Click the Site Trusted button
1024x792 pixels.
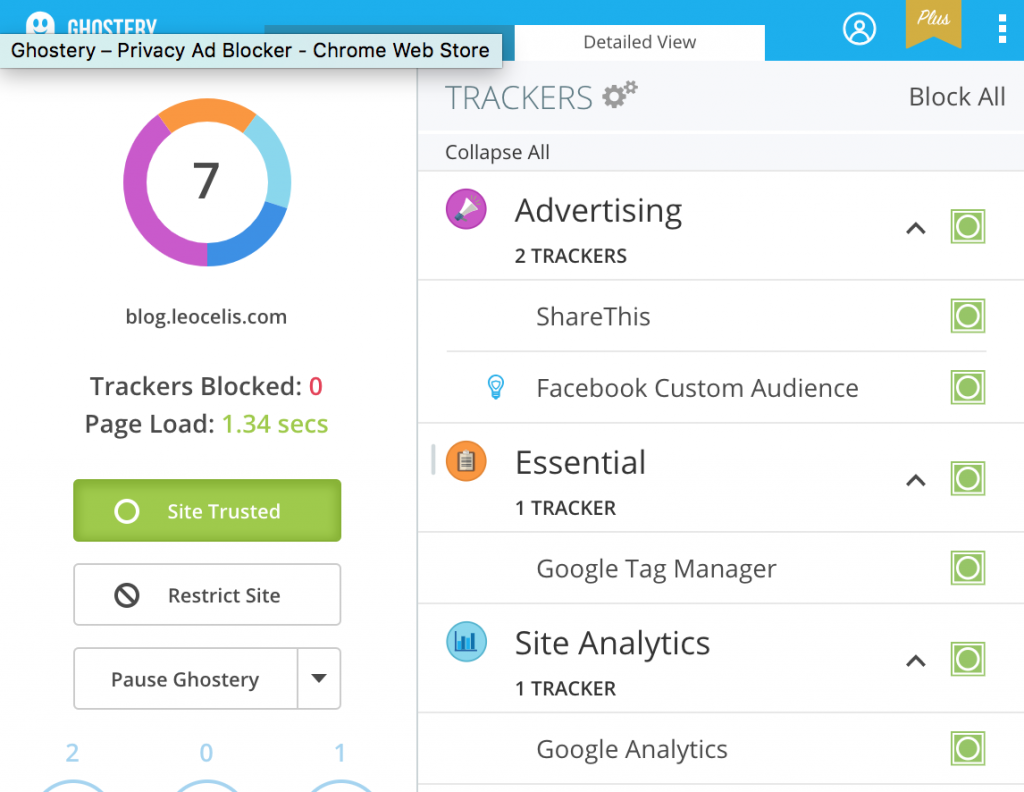(x=207, y=511)
